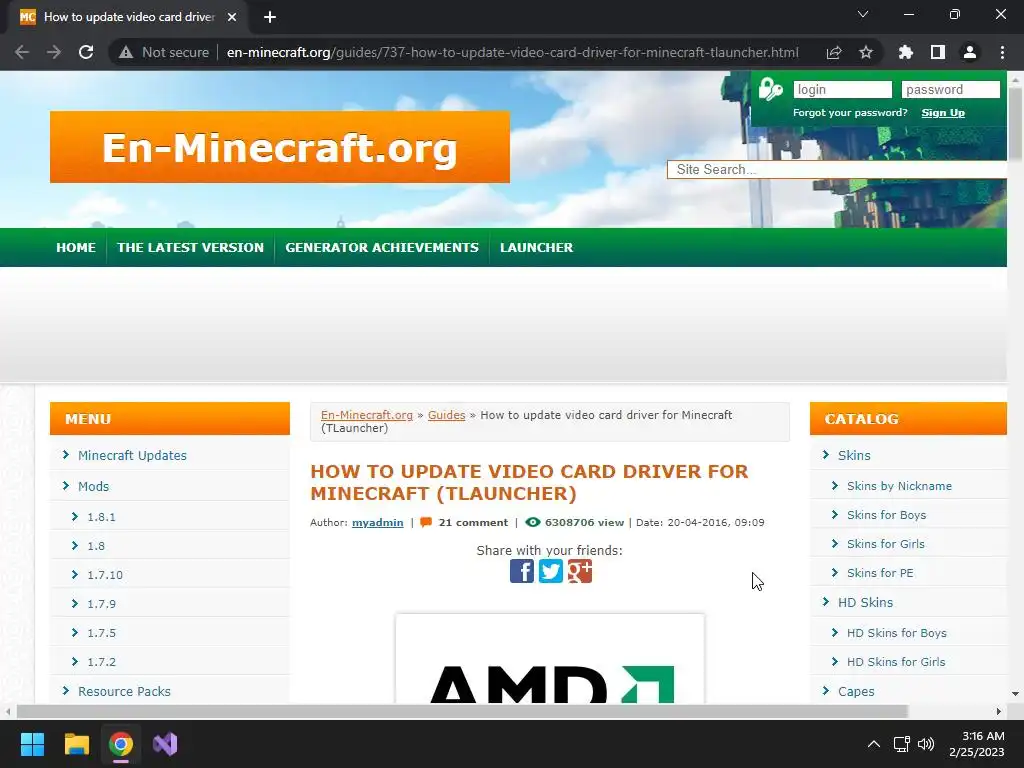The height and width of the screenshot is (768, 1024).
Task: Click the AMD logo image
Action: pyautogui.click(x=550, y=660)
